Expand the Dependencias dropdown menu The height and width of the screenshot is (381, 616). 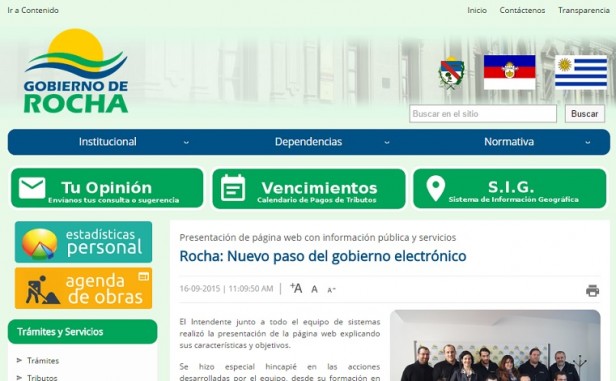point(308,142)
